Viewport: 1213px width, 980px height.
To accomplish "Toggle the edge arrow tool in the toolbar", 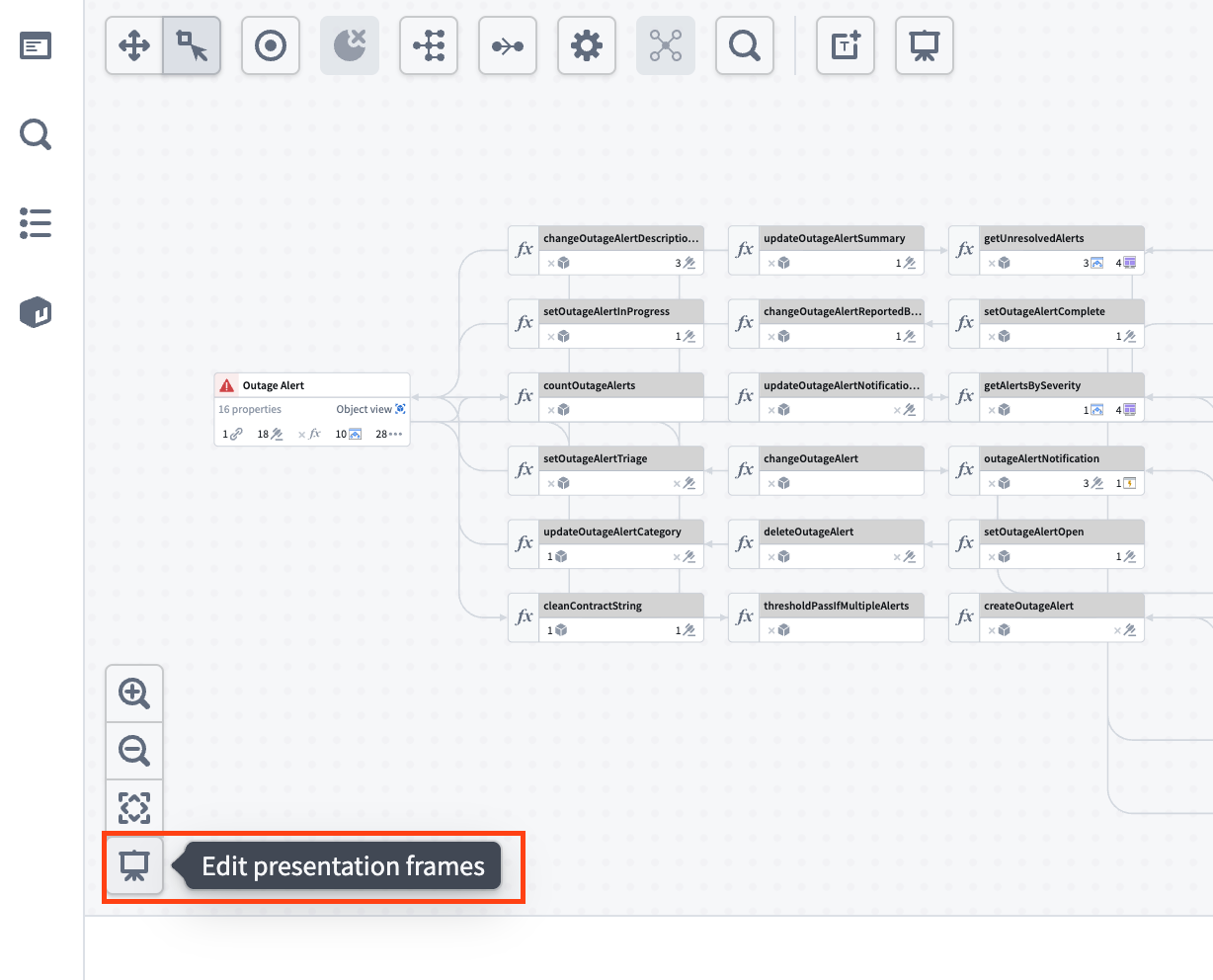I will (x=507, y=45).
